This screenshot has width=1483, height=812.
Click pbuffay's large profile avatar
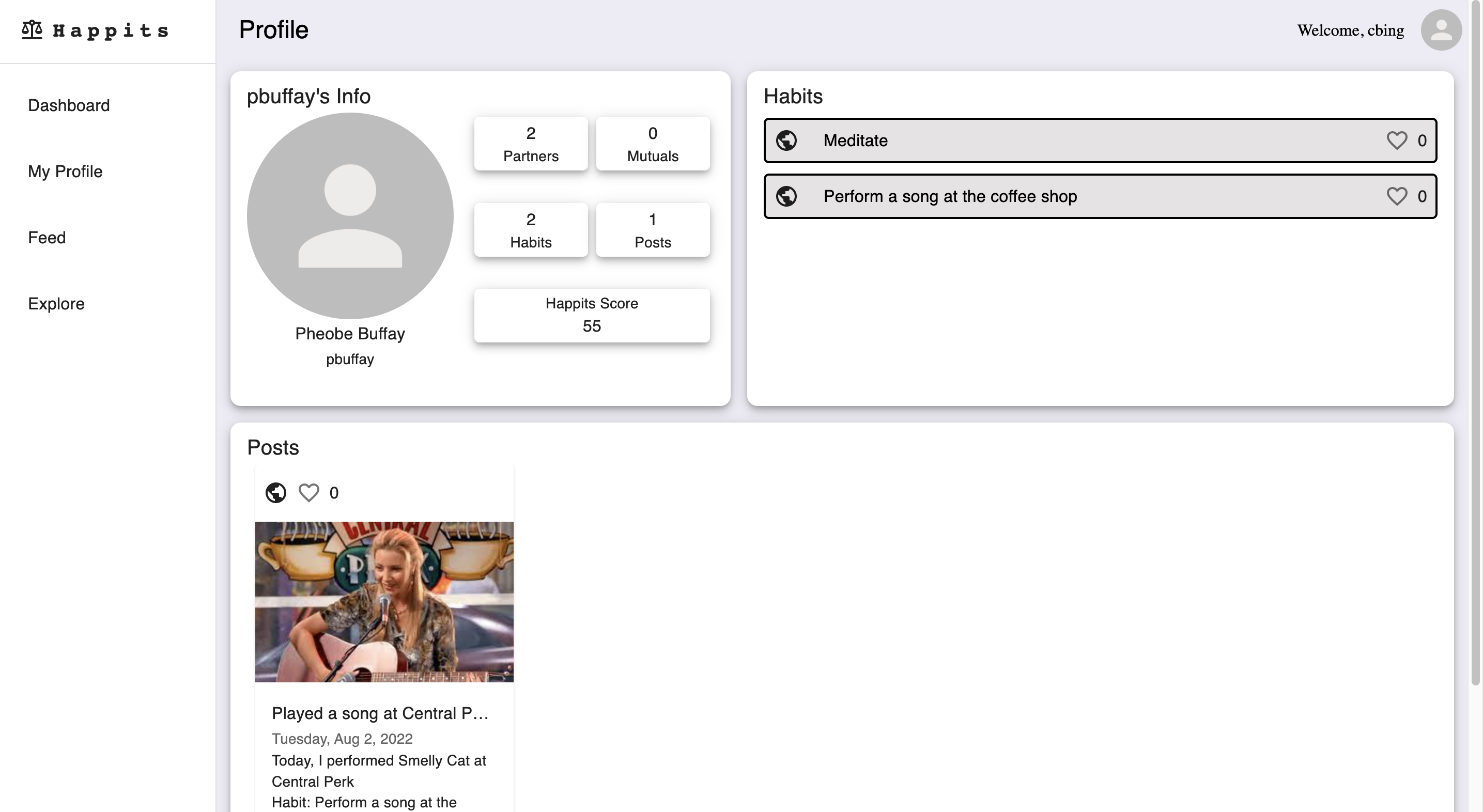pos(350,216)
